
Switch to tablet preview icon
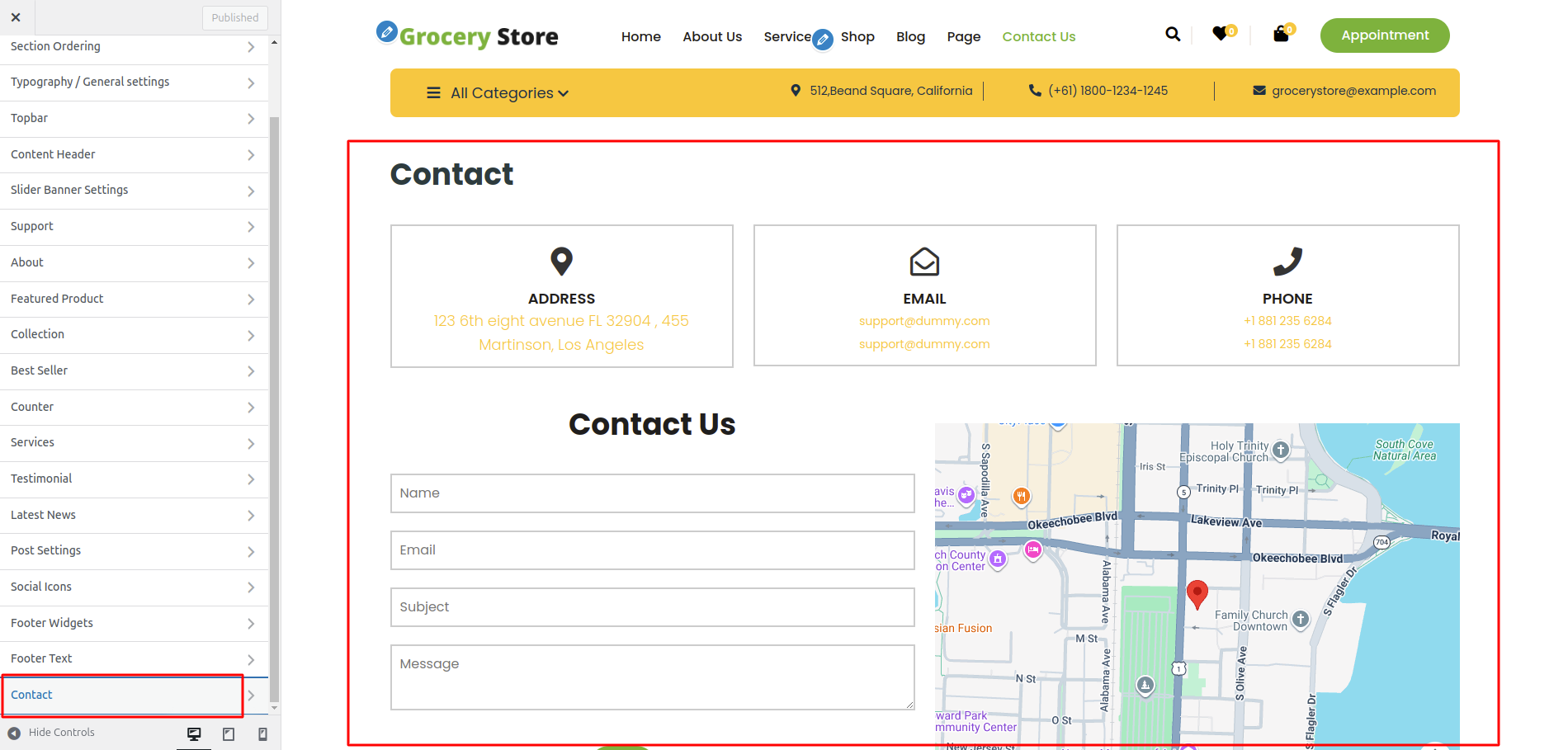pos(229,734)
